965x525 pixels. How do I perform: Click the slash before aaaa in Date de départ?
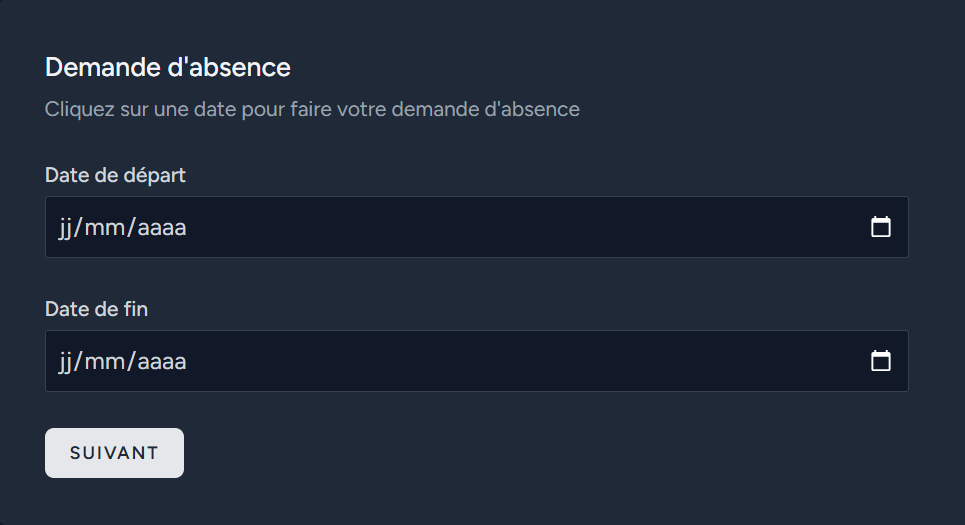[131, 228]
